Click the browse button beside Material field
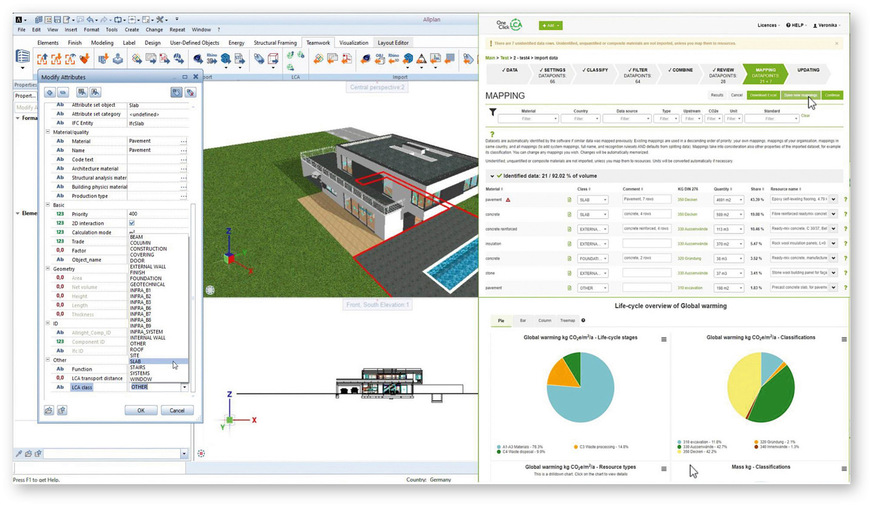The height and width of the screenshot is (506, 872). tap(183, 141)
